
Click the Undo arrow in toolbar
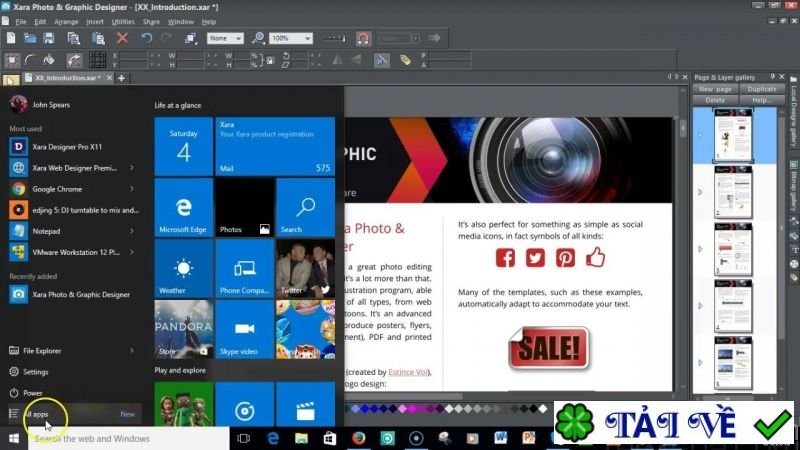[x=147, y=38]
